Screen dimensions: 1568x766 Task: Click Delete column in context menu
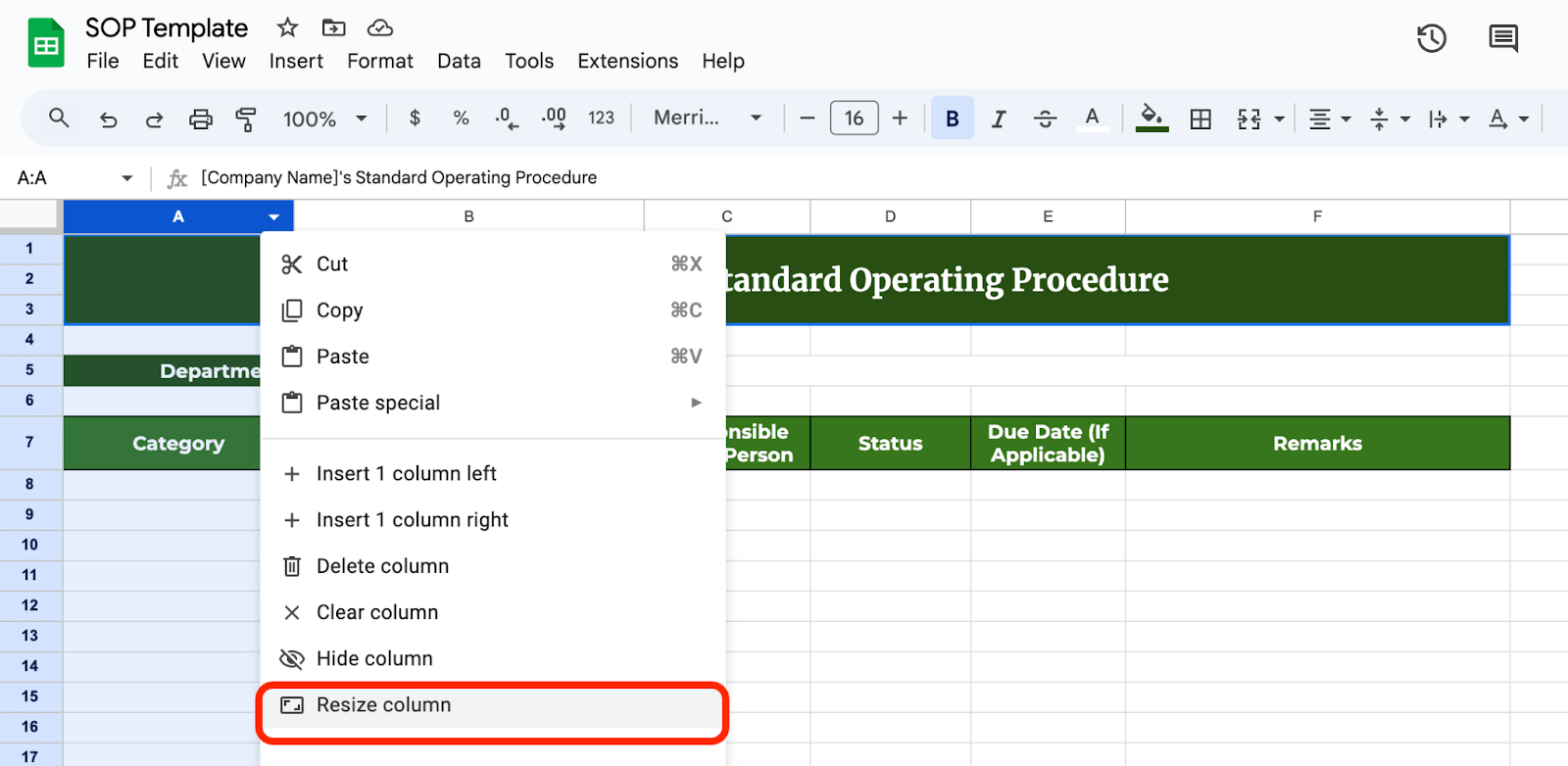pos(382,566)
